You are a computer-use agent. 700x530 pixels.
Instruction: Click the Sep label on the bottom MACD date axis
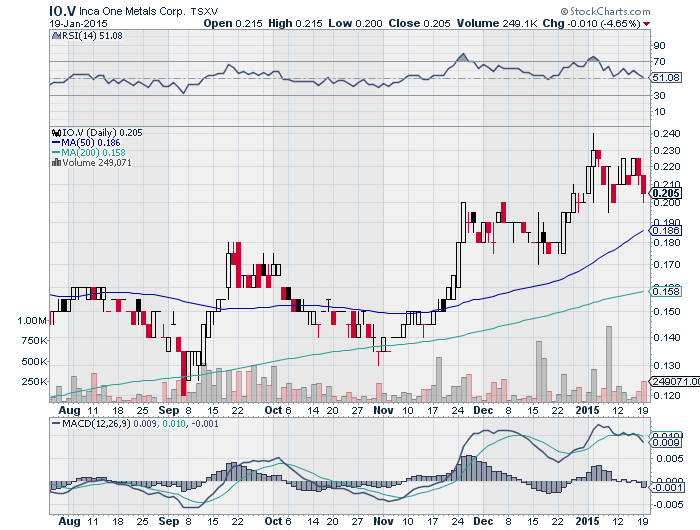tap(168, 521)
